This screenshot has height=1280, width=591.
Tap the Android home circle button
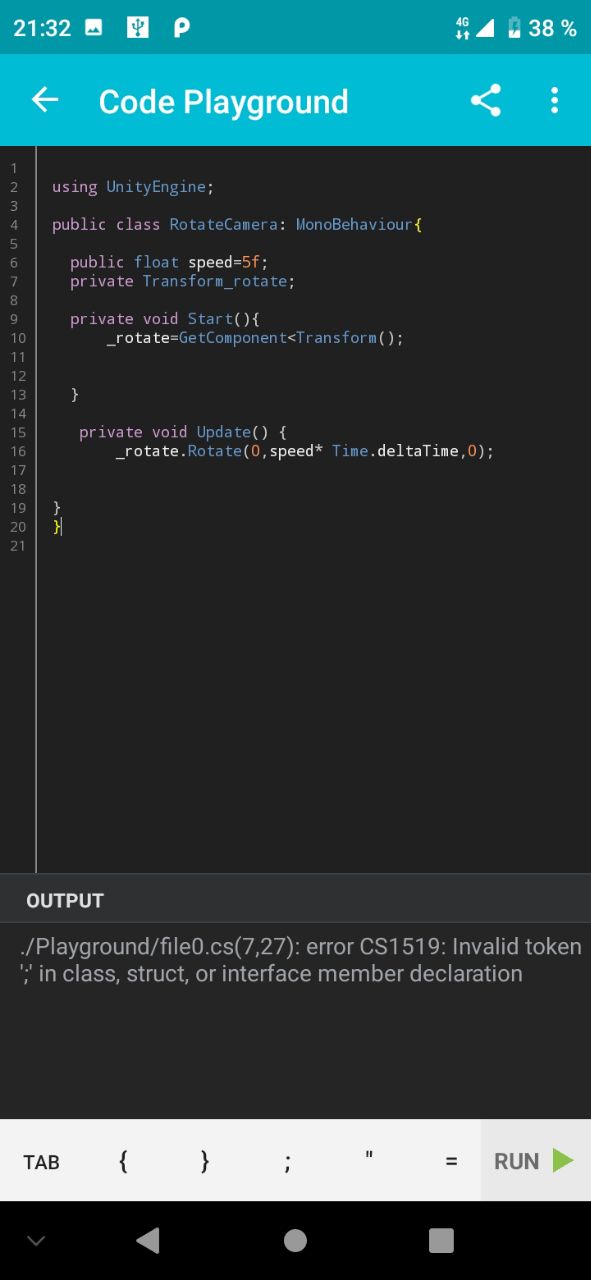pyautogui.click(x=295, y=1240)
